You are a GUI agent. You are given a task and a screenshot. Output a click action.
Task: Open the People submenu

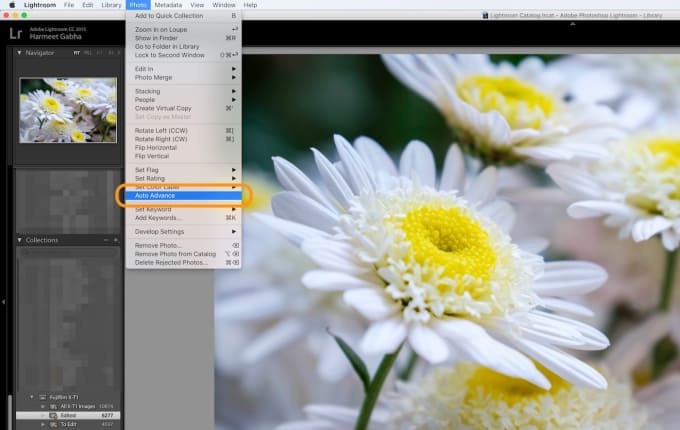183,100
